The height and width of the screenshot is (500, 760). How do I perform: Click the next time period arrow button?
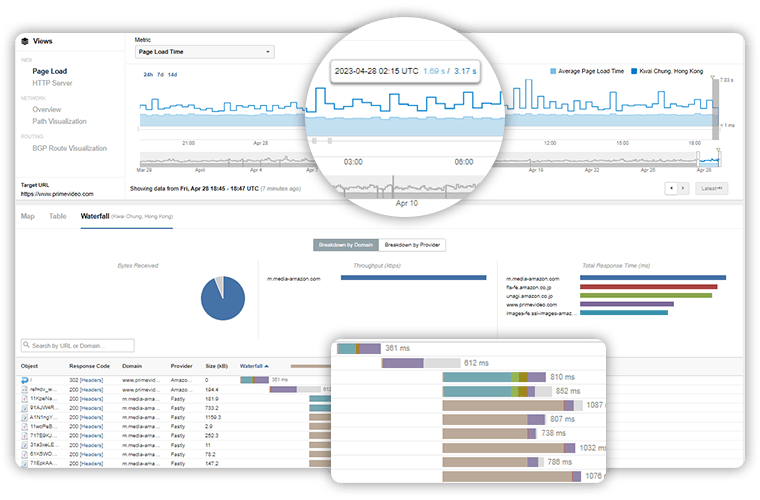684,188
